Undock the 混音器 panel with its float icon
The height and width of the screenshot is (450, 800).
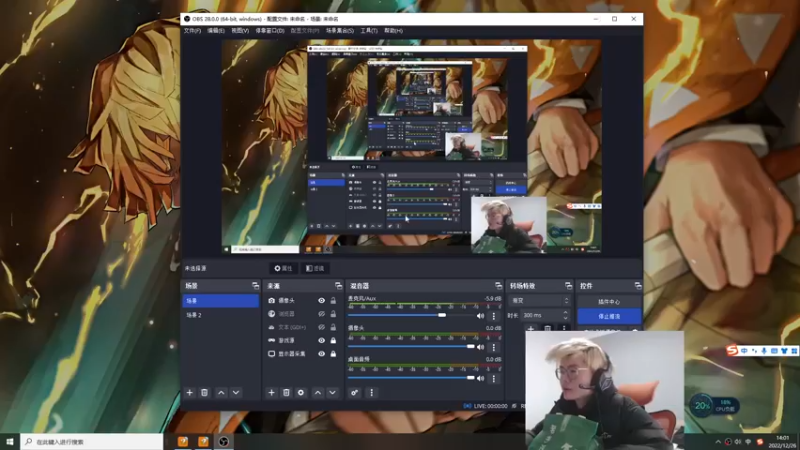(498, 286)
